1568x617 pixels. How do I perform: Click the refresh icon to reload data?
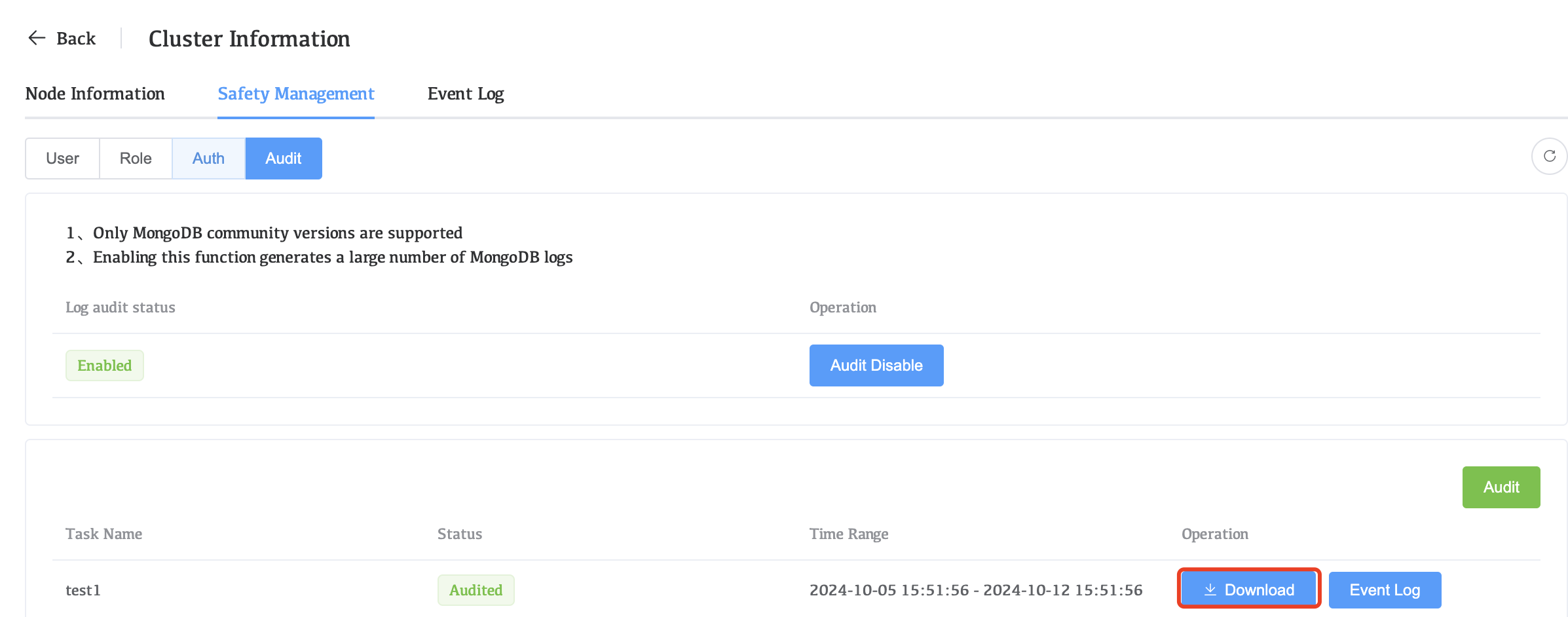[x=1549, y=157]
